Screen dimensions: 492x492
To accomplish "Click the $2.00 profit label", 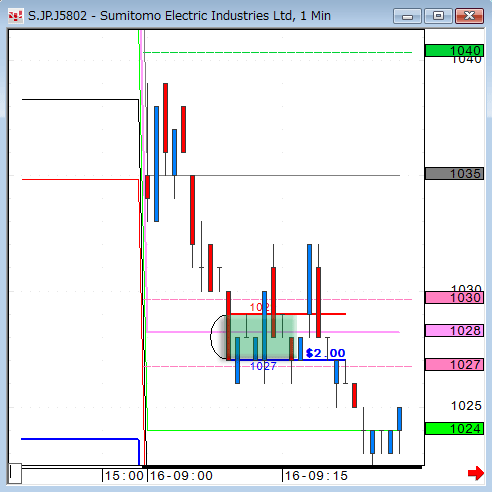I will [325, 353].
